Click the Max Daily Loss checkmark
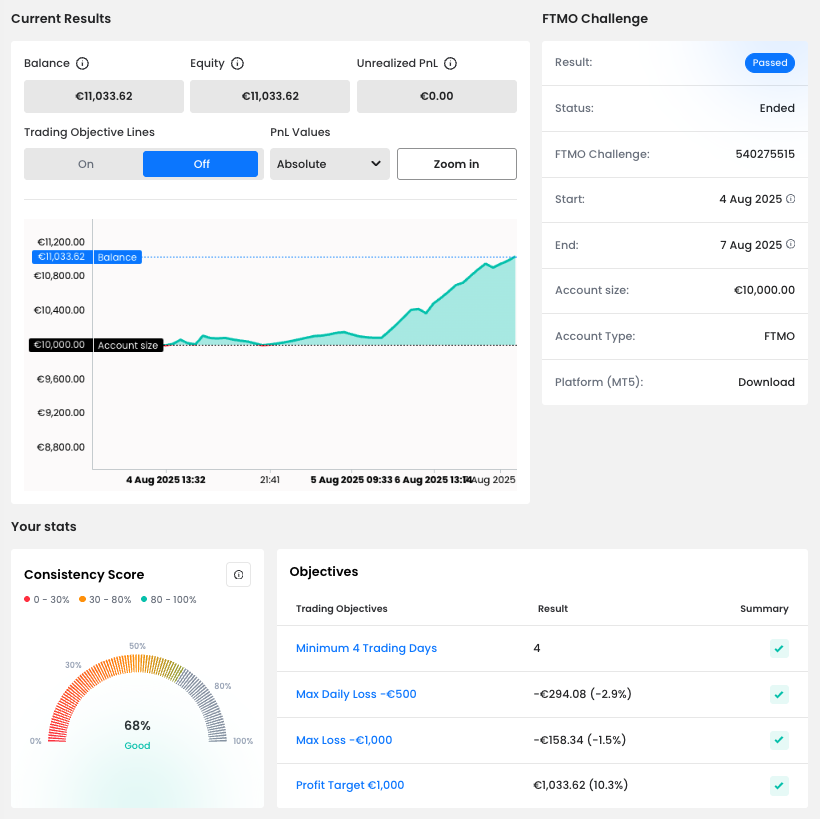820x819 pixels. pos(779,695)
